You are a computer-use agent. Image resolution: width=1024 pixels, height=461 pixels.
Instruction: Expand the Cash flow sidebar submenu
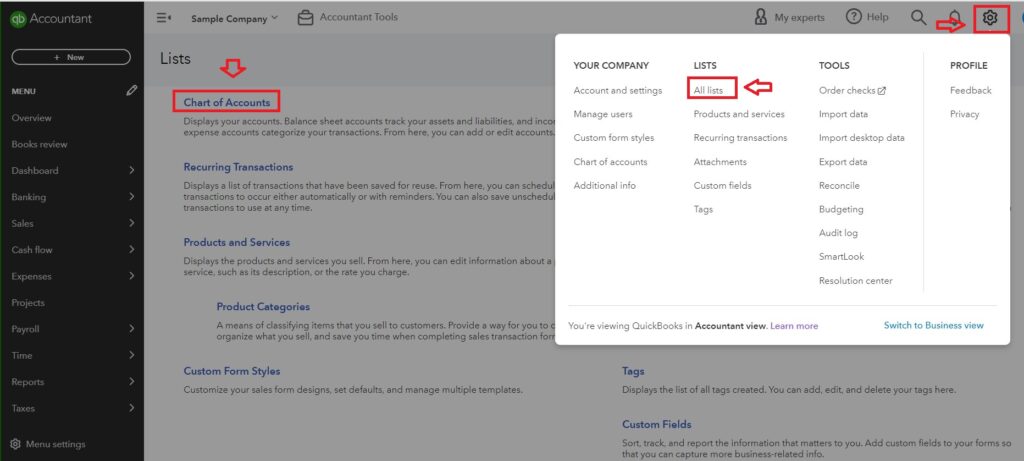(x=131, y=249)
